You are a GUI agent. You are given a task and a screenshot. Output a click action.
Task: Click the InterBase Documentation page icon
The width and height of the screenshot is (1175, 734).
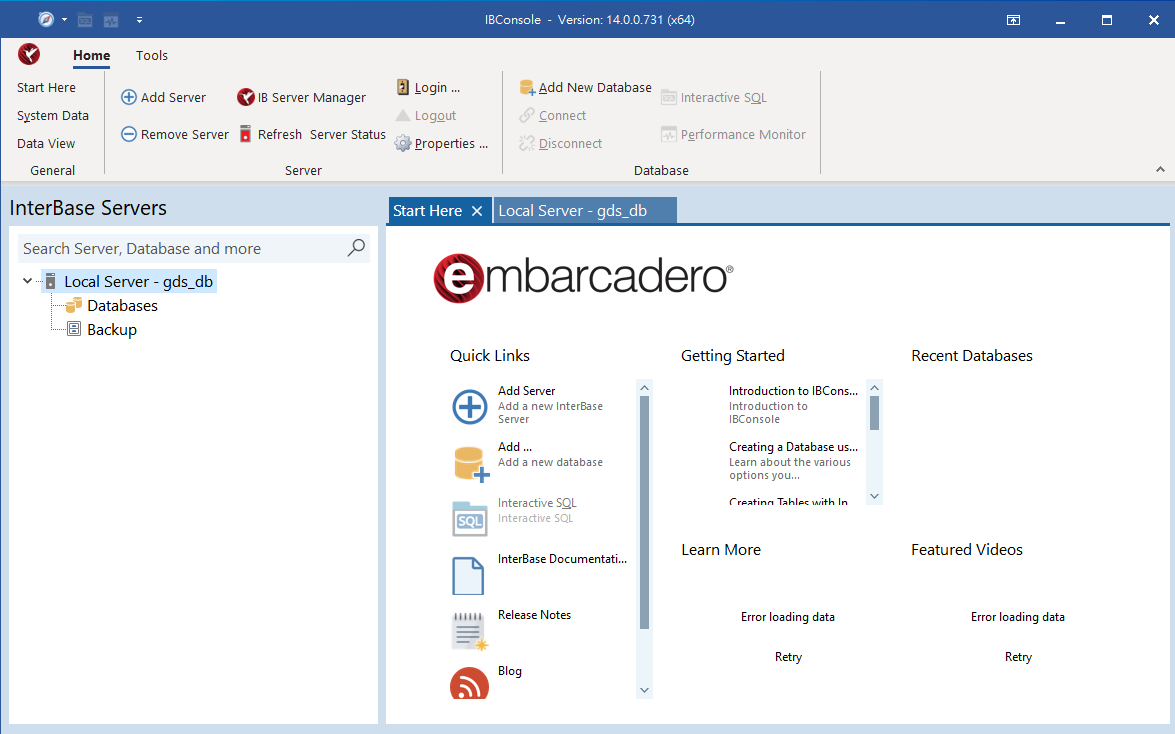468,576
